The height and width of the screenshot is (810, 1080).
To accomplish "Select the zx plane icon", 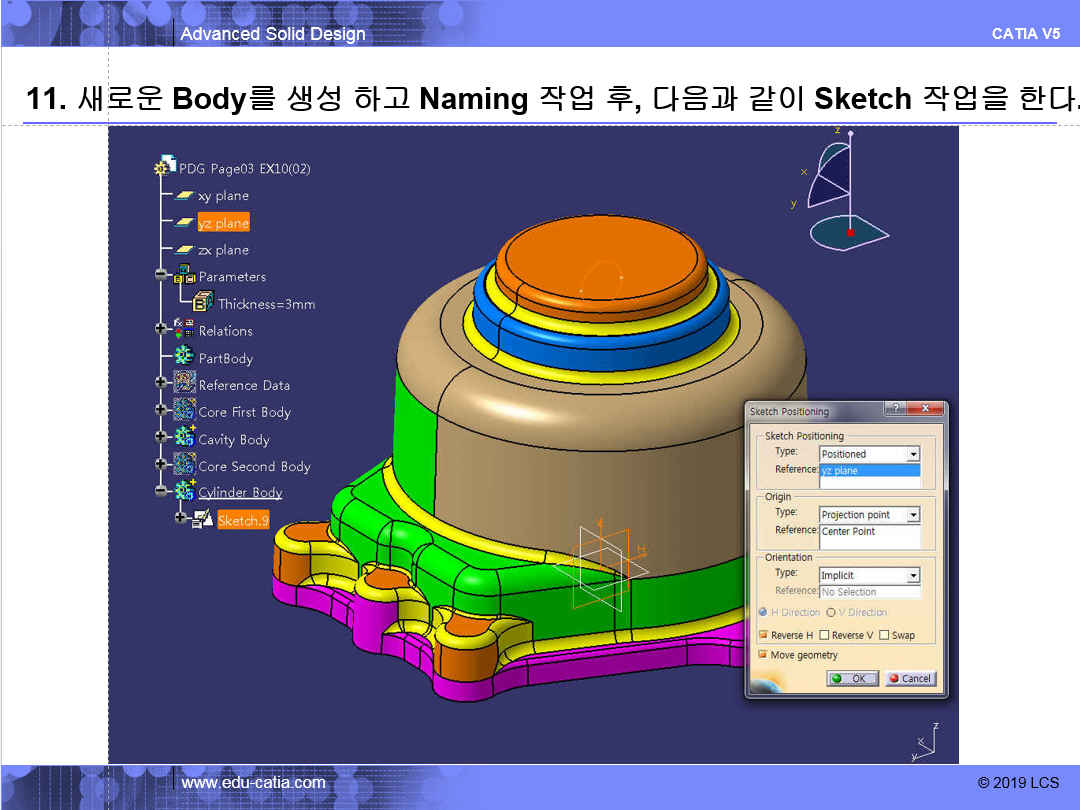I will (184, 250).
